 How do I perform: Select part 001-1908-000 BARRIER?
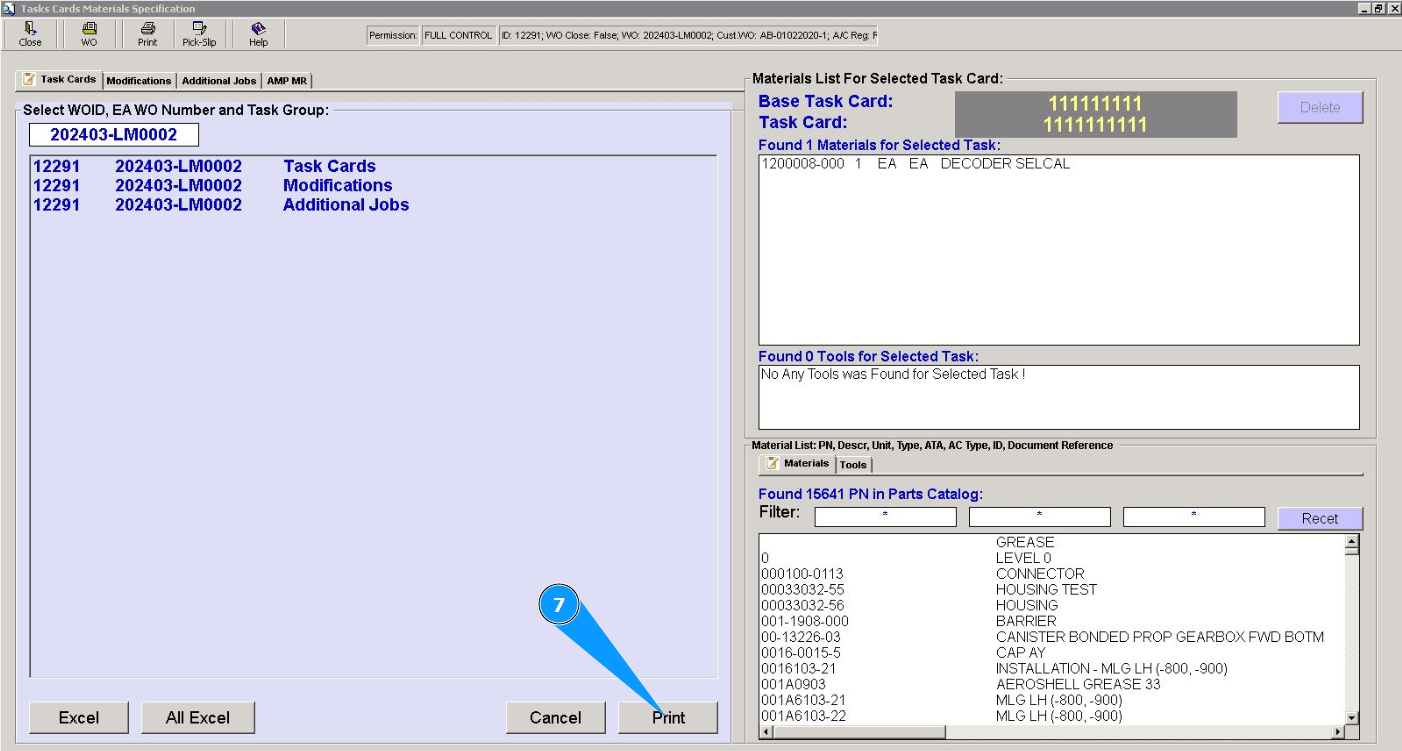tap(1052, 621)
